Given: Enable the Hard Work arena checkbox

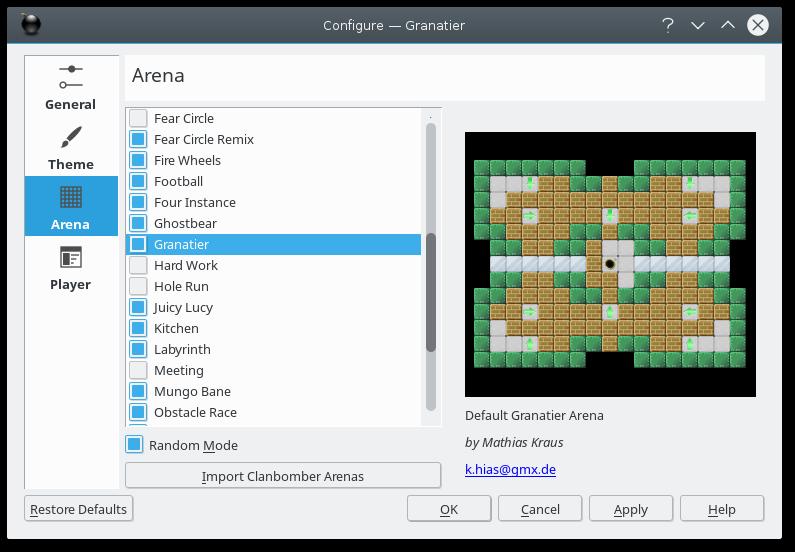Looking at the screenshot, I should pyautogui.click(x=138, y=265).
